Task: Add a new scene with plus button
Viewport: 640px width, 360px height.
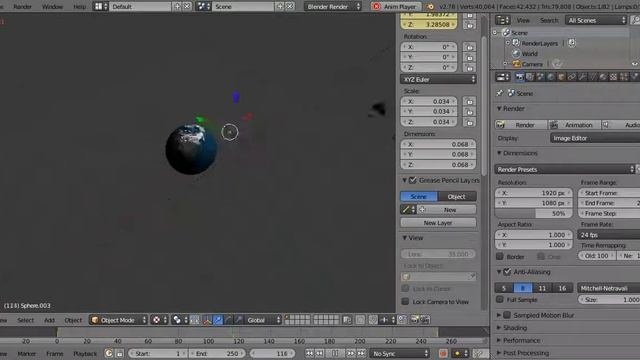Action: tap(280, 7)
